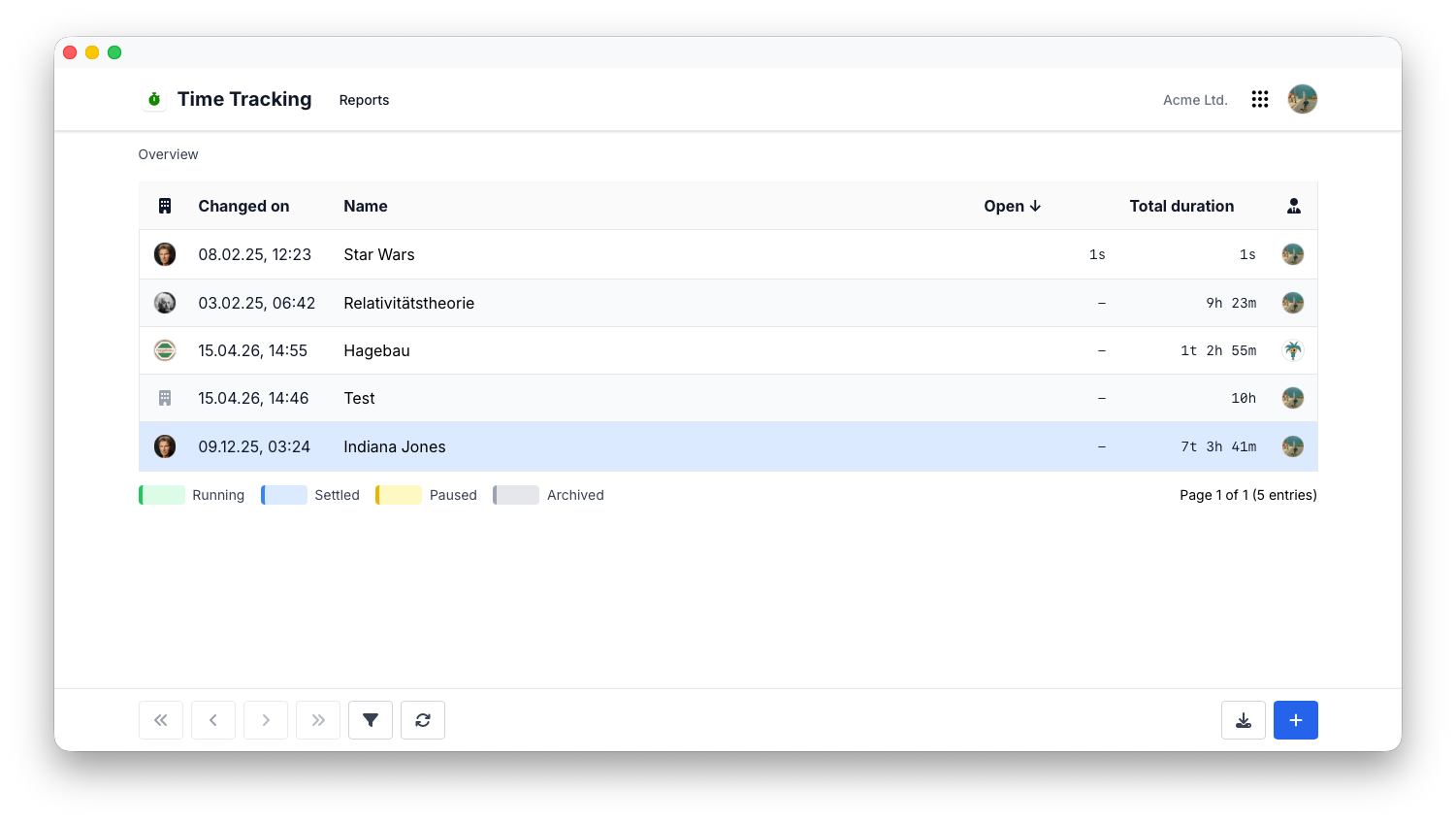The height and width of the screenshot is (823, 1456).
Task: Click the user avatar in Star Wars row
Action: point(1293,254)
